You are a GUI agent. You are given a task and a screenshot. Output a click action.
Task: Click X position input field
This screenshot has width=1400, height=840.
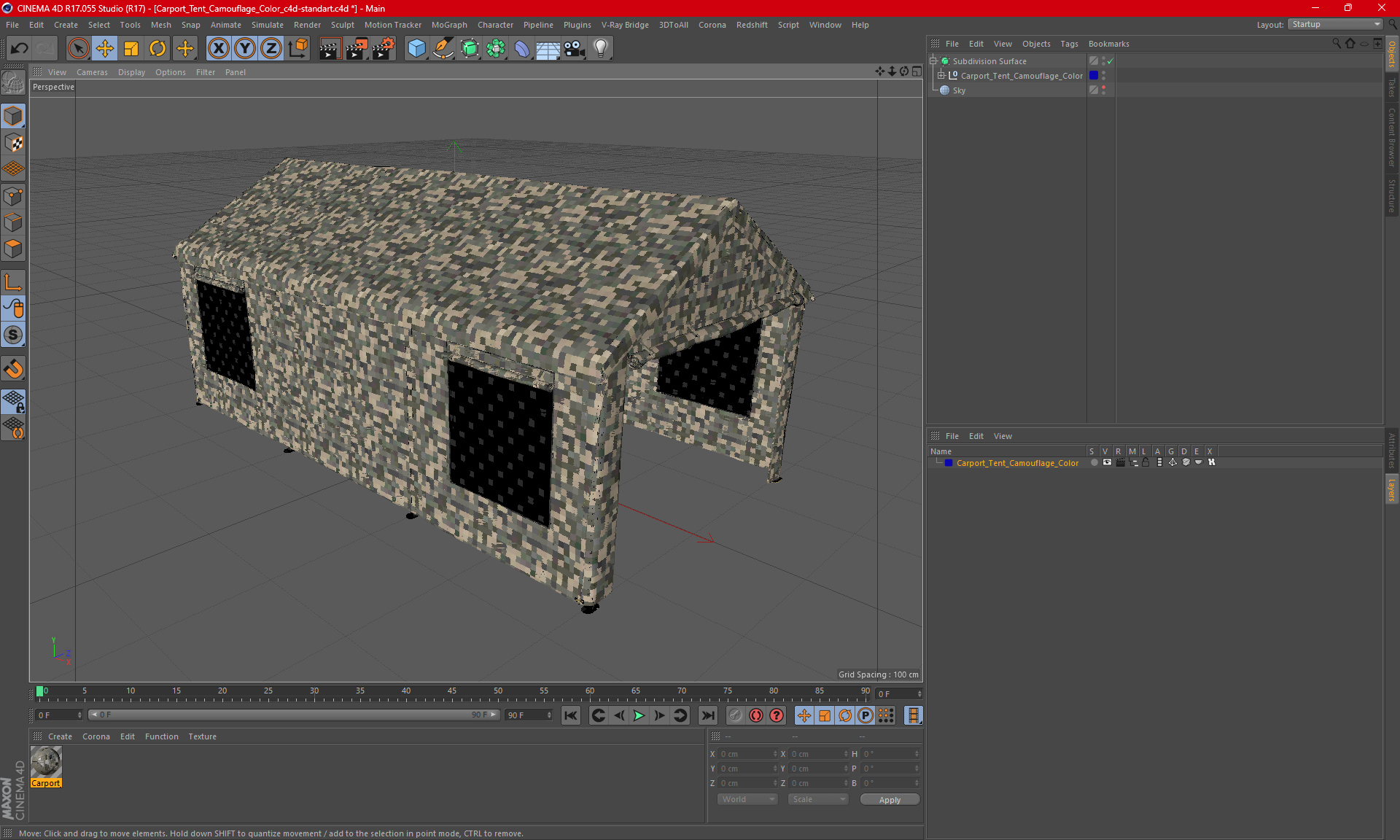[747, 754]
